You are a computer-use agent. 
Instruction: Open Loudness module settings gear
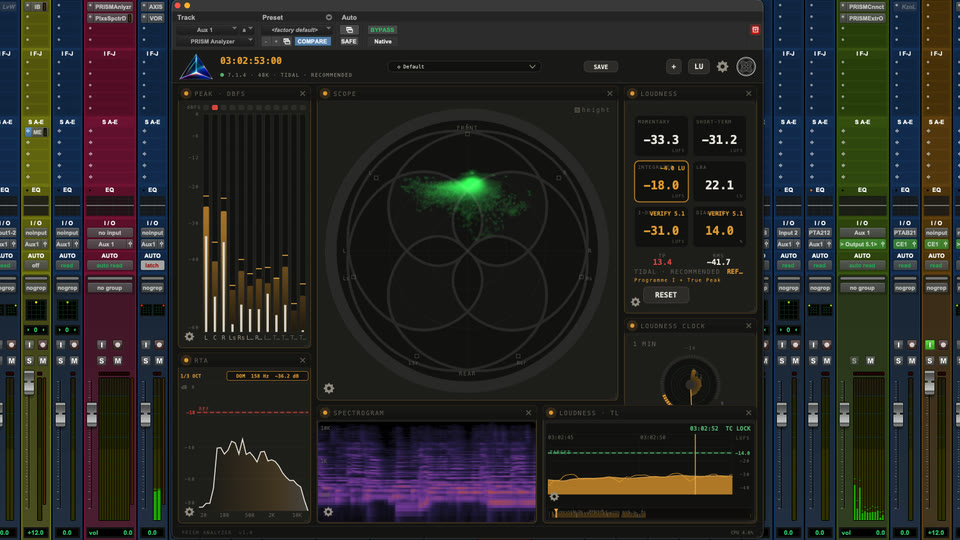point(636,302)
